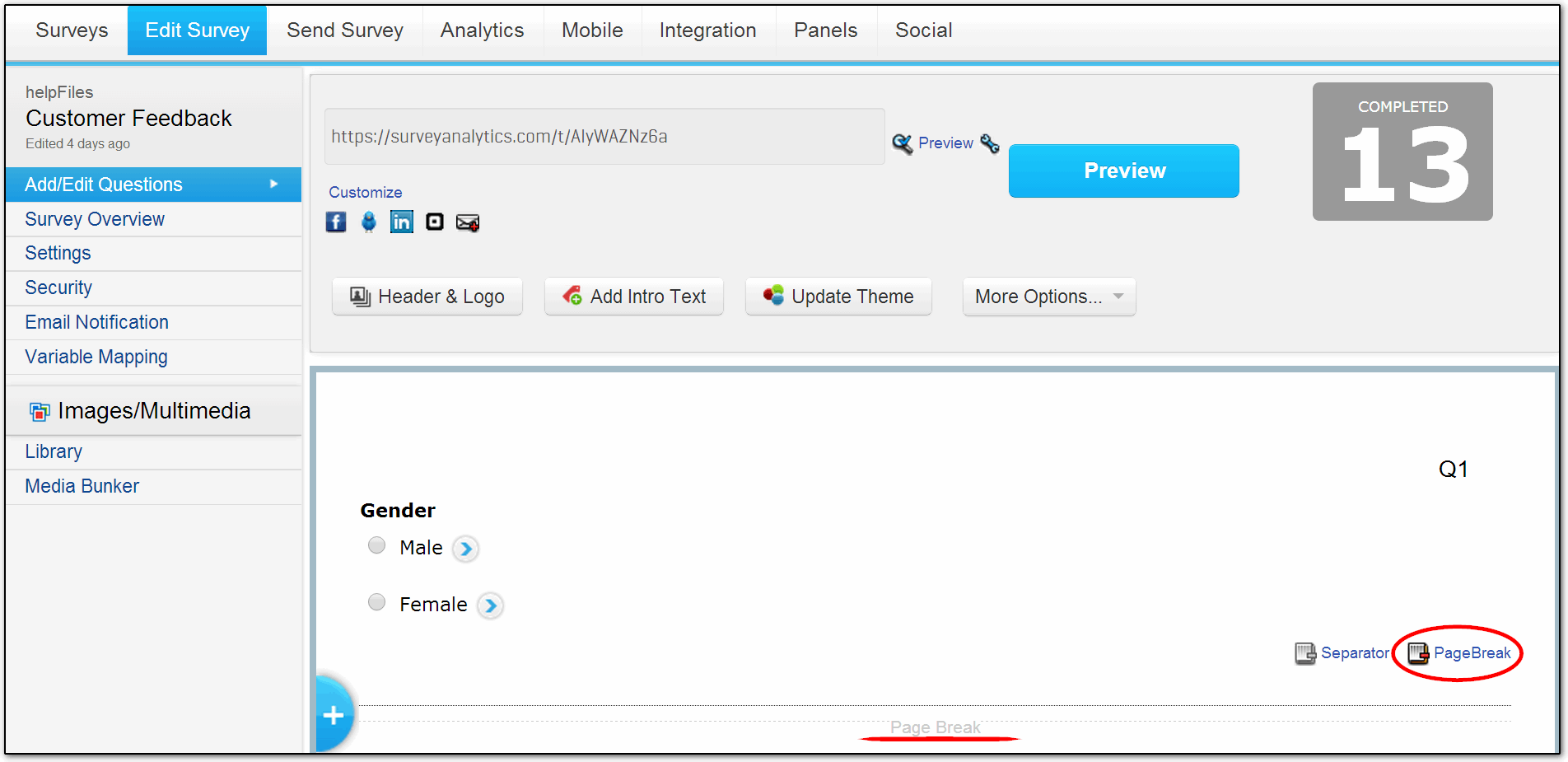The image size is (1568, 762).
Task: Open the Panels tab
Action: point(825,30)
